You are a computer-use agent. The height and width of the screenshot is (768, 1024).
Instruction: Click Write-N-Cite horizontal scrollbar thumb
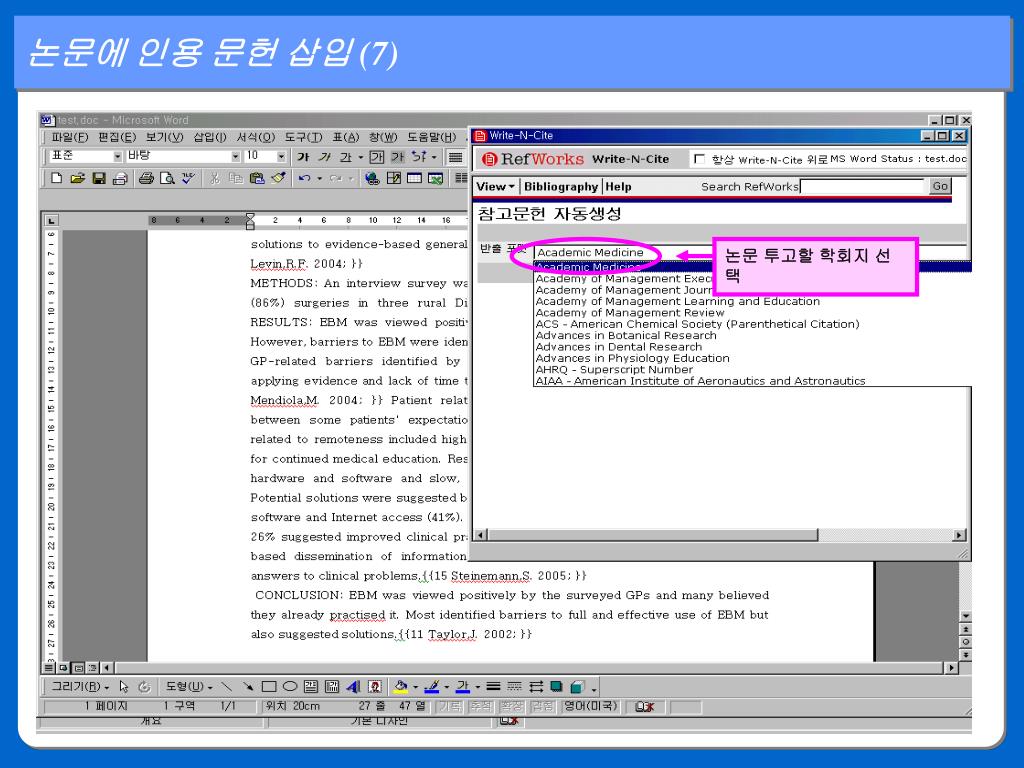(x=652, y=535)
